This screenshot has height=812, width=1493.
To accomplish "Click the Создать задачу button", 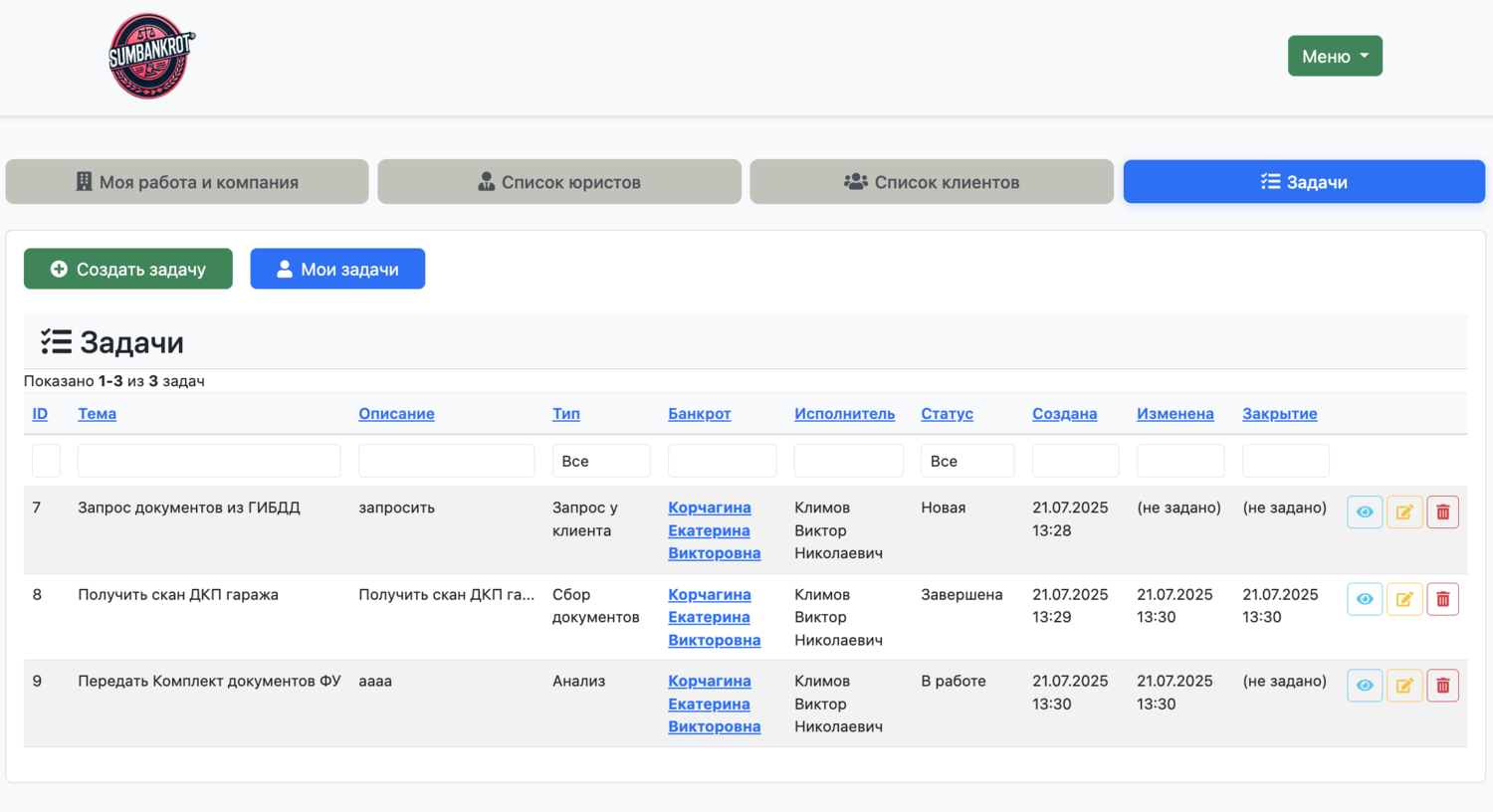I will (x=128, y=269).
